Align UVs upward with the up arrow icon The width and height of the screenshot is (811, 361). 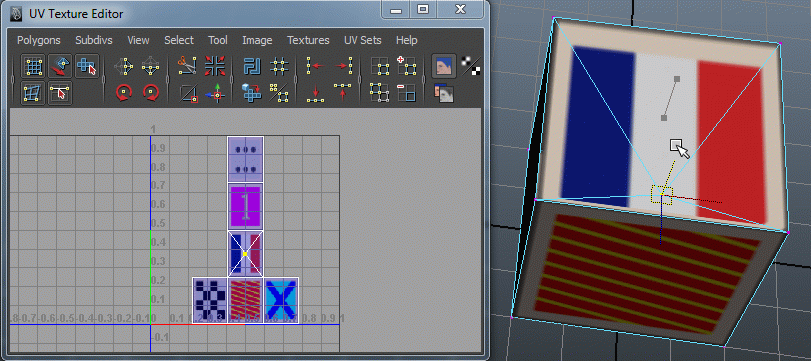click(x=342, y=93)
